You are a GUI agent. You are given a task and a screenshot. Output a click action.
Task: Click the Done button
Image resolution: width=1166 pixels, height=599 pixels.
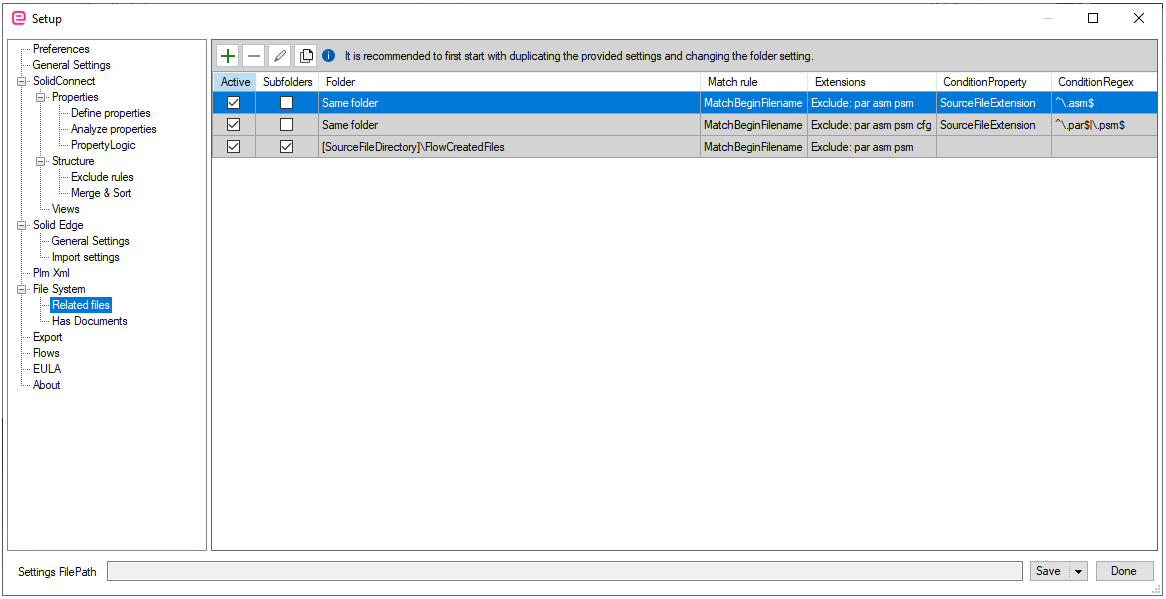coord(1124,572)
